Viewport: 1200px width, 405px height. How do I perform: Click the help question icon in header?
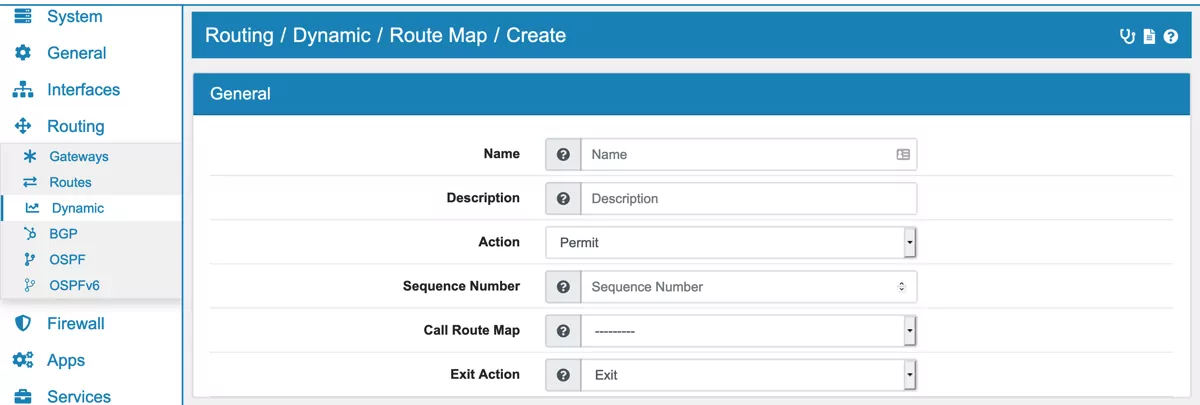[x=1171, y=36]
